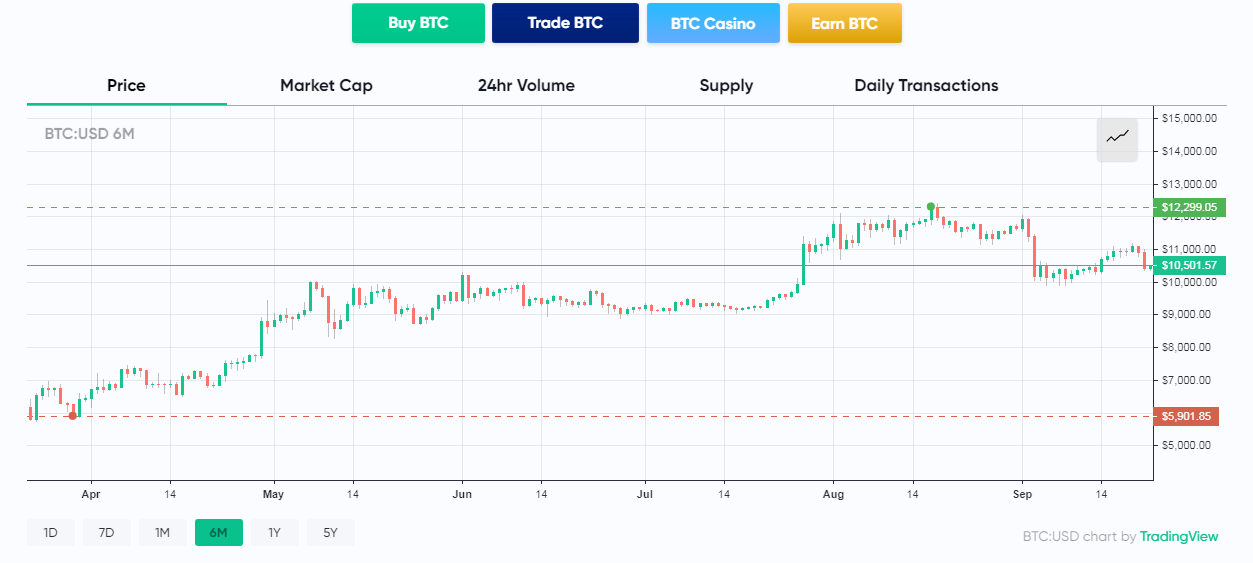Click the $7,000.00 axis label
The height and width of the screenshot is (563, 1253).
(1189, 380)
